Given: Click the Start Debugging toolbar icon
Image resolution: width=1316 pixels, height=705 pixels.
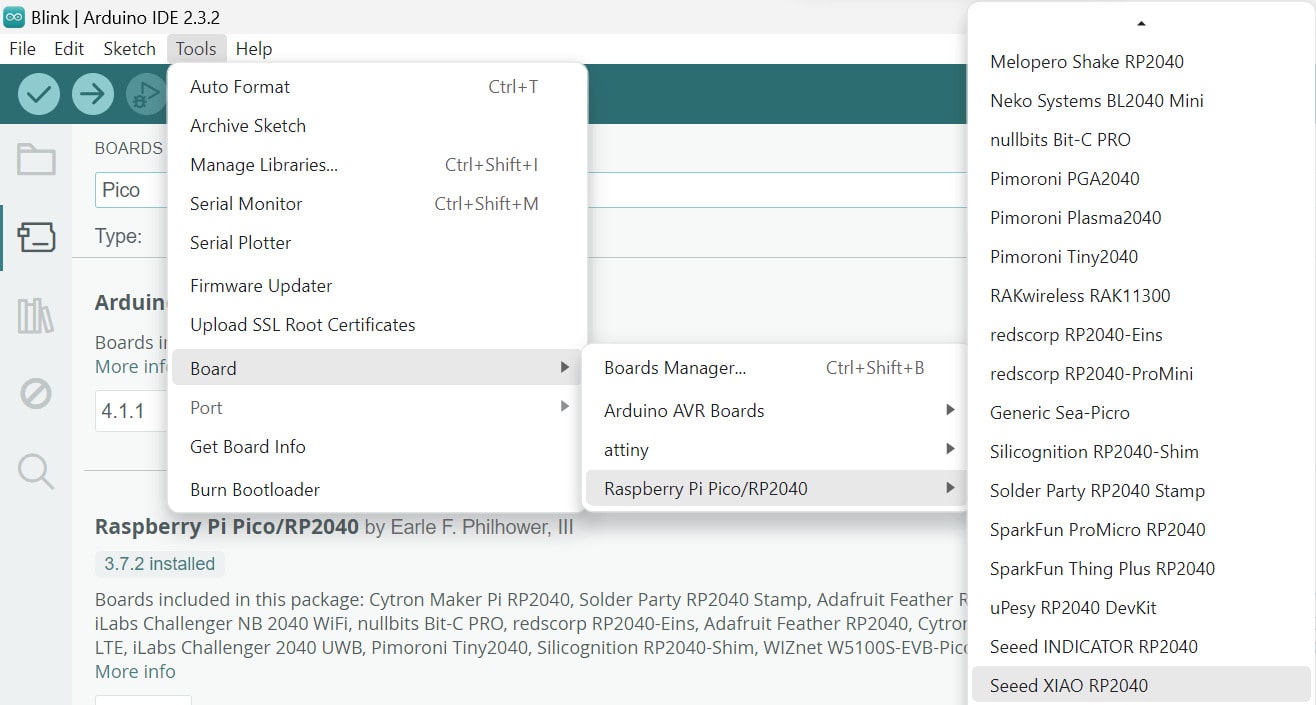Looking at the screenshot, I should [146, 94].
